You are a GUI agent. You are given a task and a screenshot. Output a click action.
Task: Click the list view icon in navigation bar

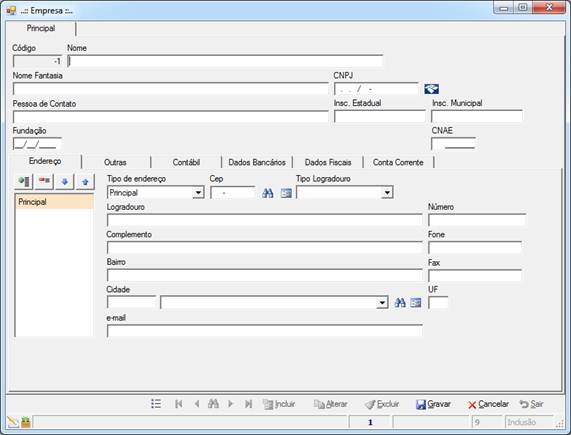156,404
